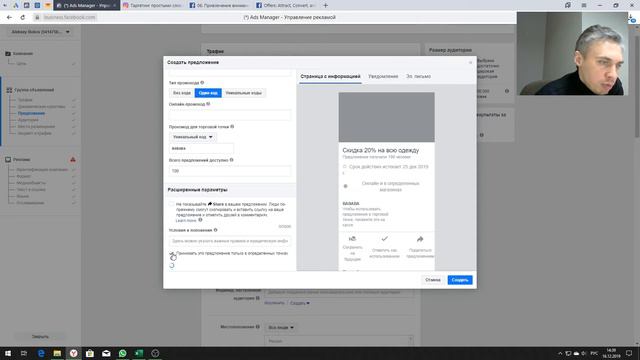The height and width of the screenshot is (360, 640).
Task: Open the Создать dropdown link under custom audiences
Action: tap(300, 303)
